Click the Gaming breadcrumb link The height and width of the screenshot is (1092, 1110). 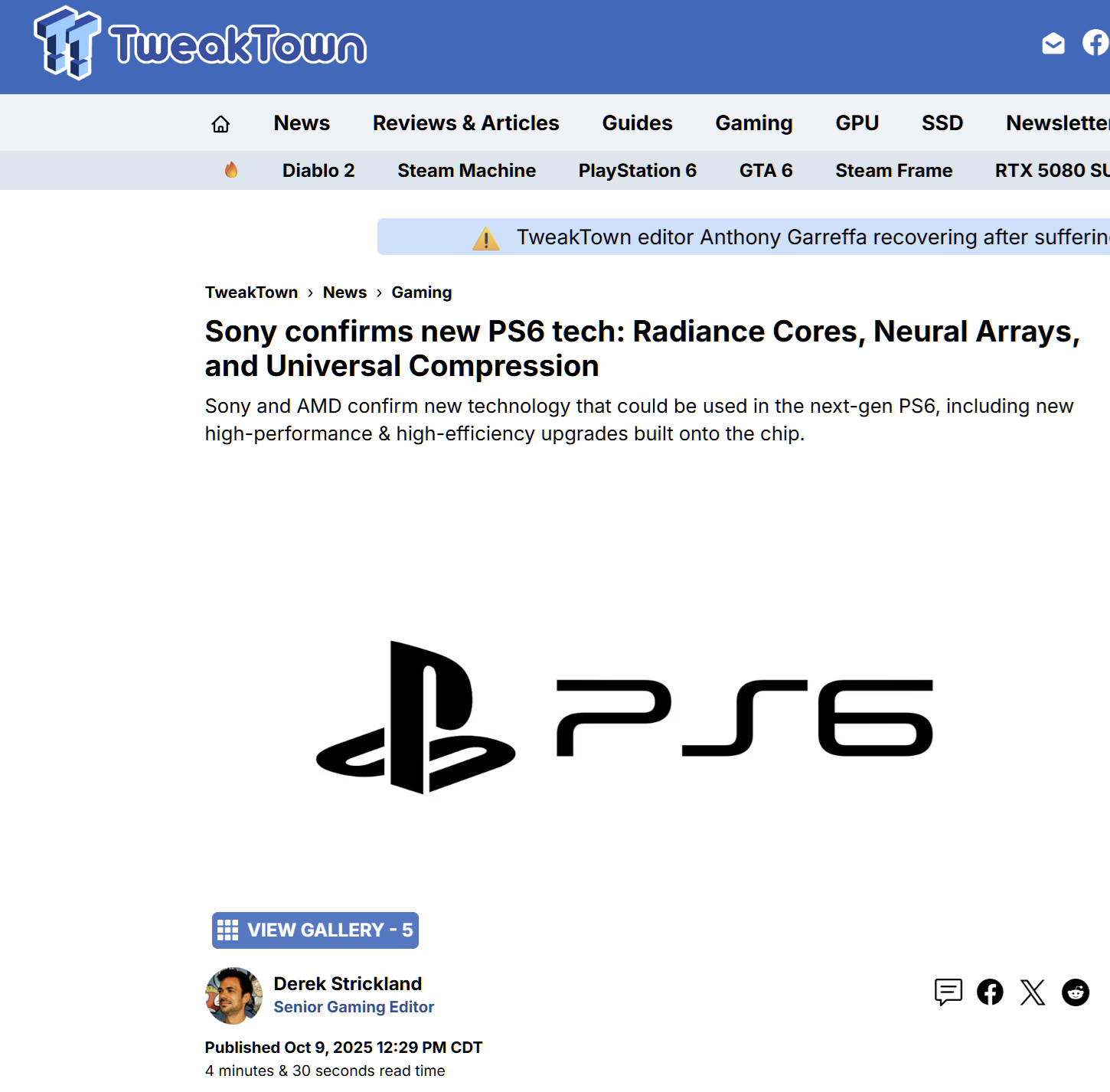(x=422, y=293)
